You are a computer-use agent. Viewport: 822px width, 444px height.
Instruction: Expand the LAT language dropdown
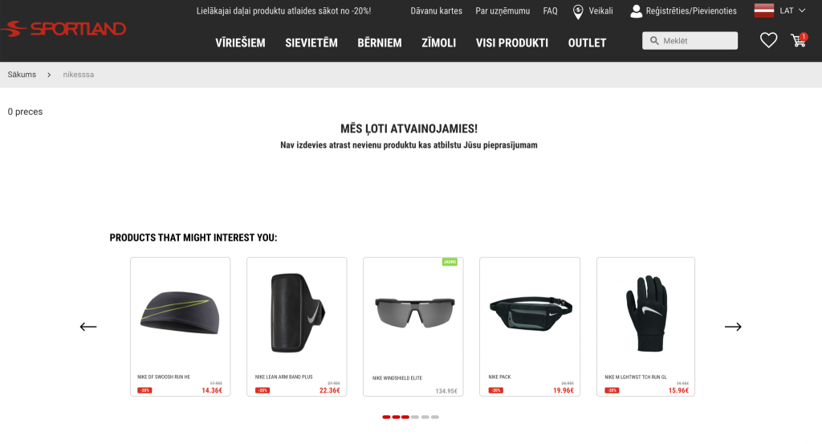click(792, 10)
